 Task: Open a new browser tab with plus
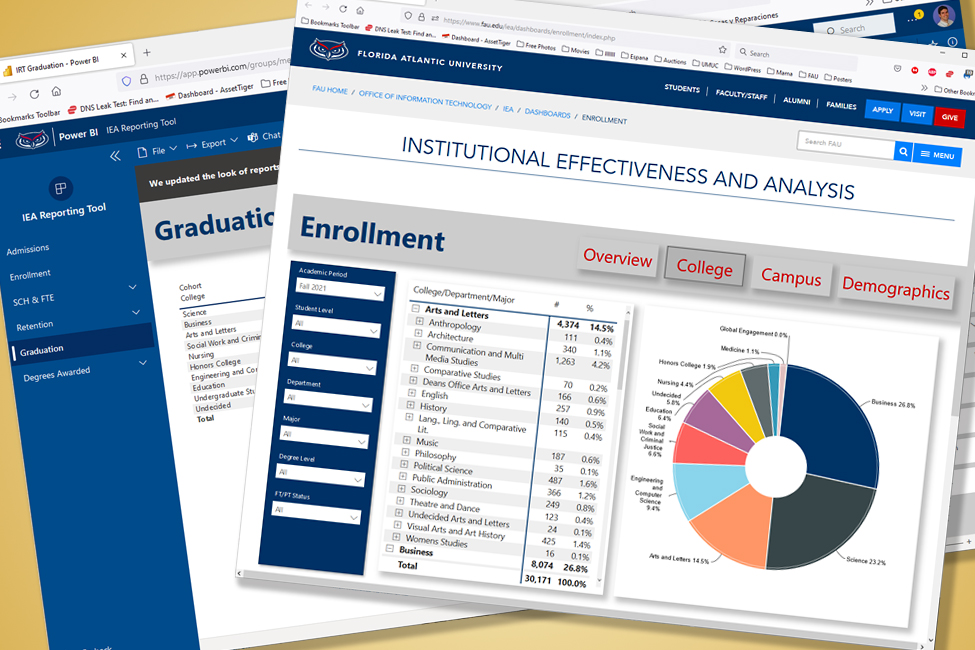pos(146,52)
